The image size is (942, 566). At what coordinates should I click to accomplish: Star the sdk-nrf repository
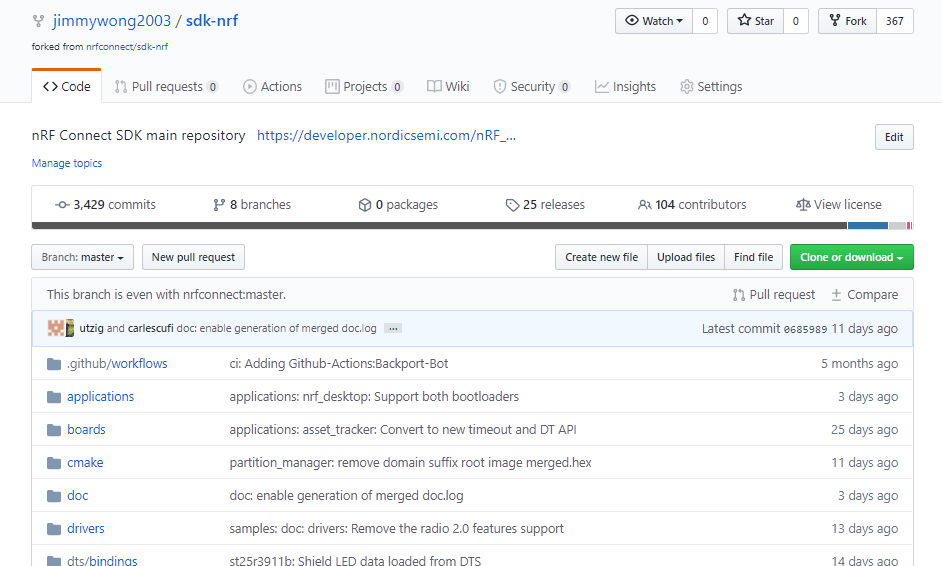[x=755, y=21]
